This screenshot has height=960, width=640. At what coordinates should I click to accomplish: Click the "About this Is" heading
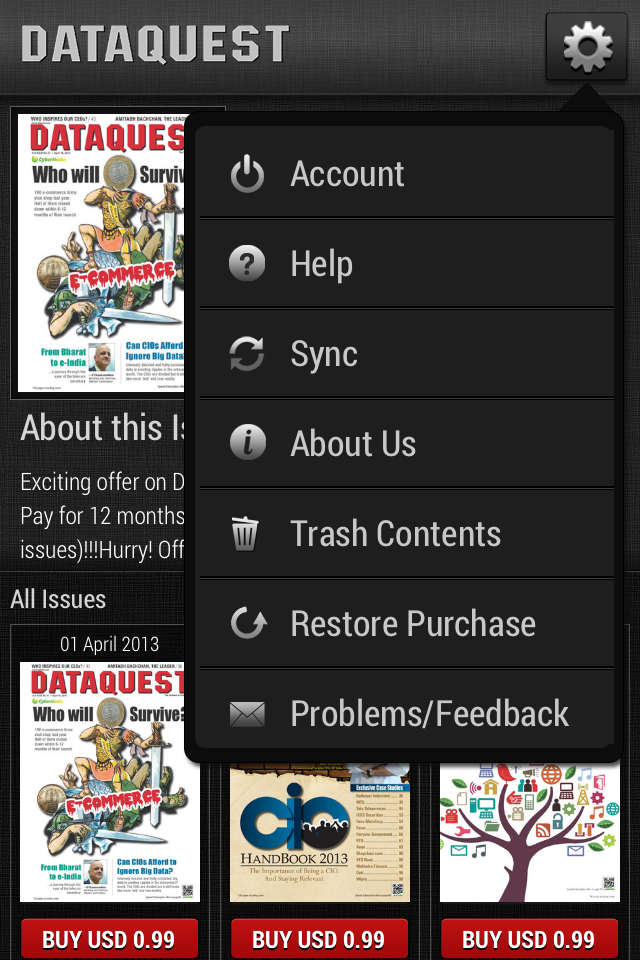(x=103, y=427)
